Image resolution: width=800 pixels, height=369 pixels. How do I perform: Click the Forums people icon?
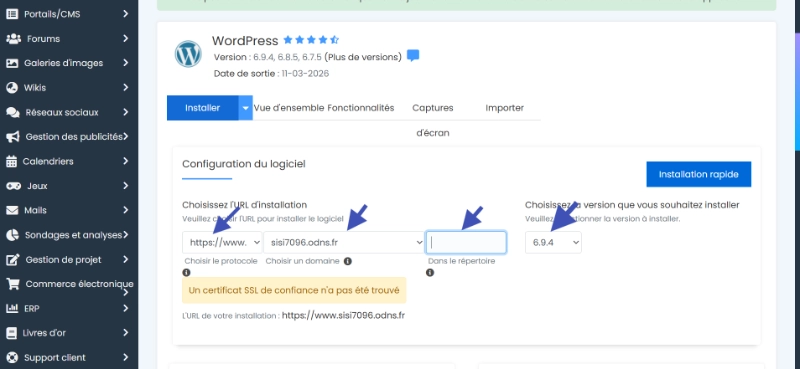pos(13,38)
